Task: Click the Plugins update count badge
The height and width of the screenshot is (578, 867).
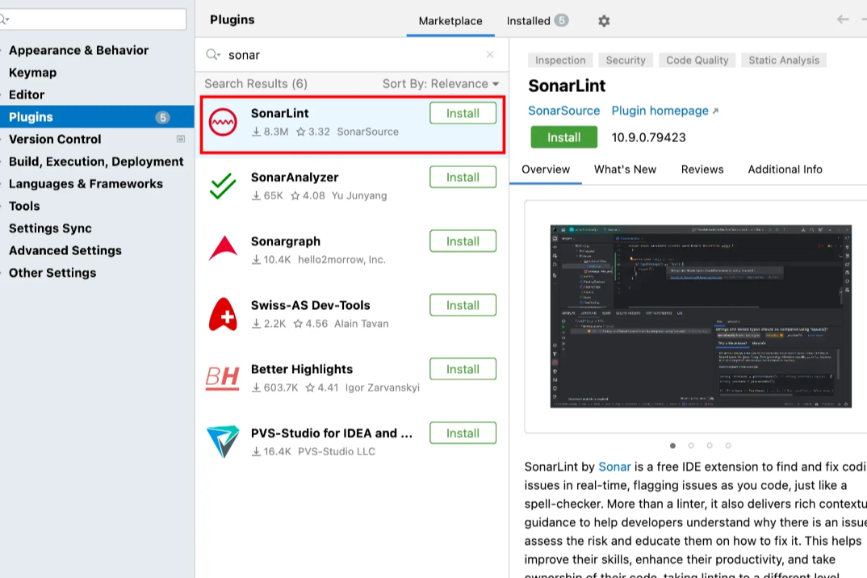Action: tap(162, 117)
